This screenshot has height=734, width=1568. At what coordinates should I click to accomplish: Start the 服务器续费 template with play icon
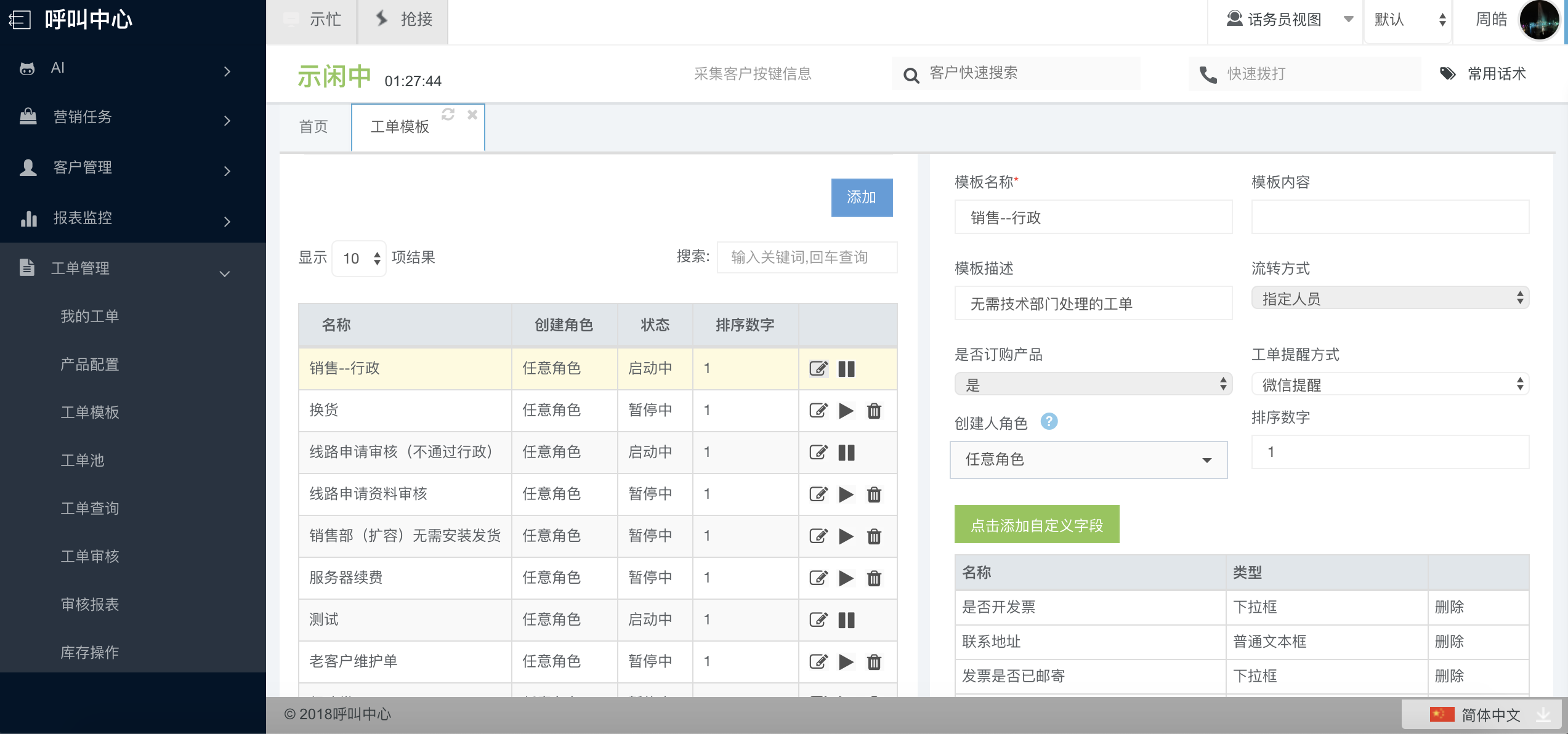[x=846, y=578]
